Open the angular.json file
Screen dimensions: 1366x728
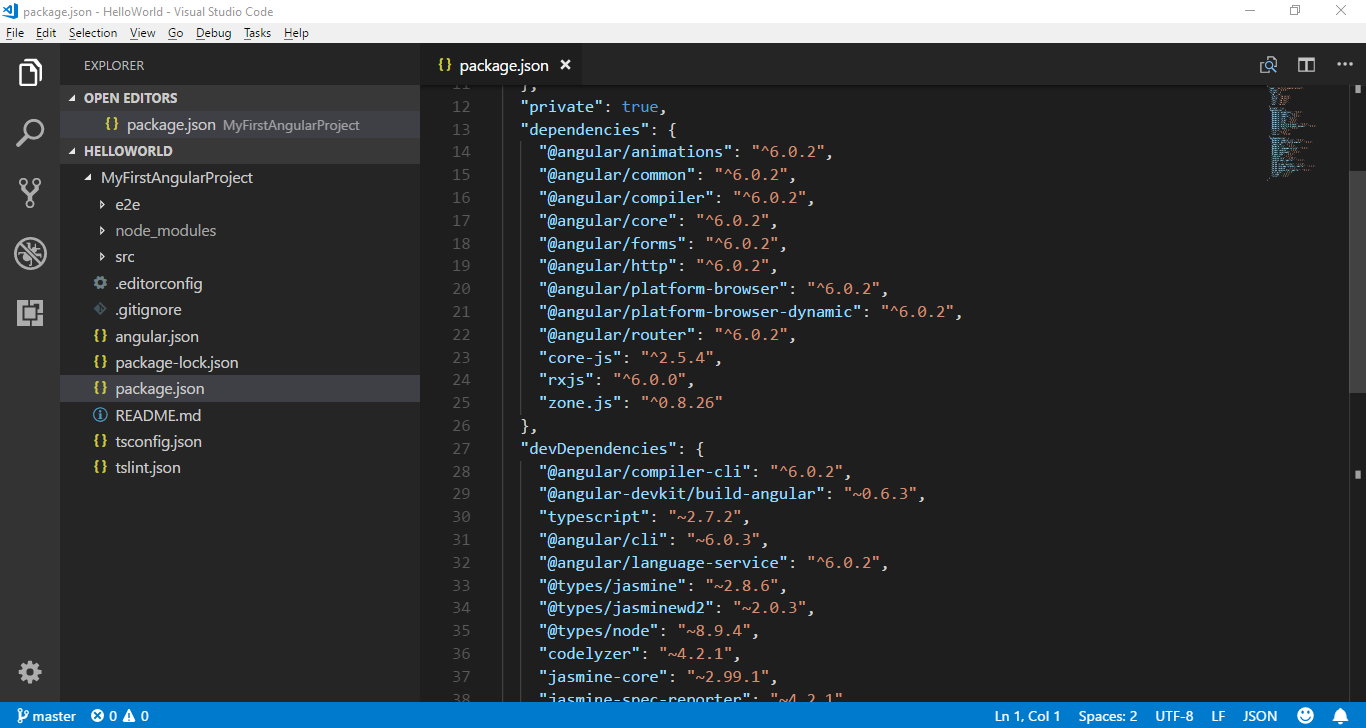pyautogui.click(x=240, y=336)
